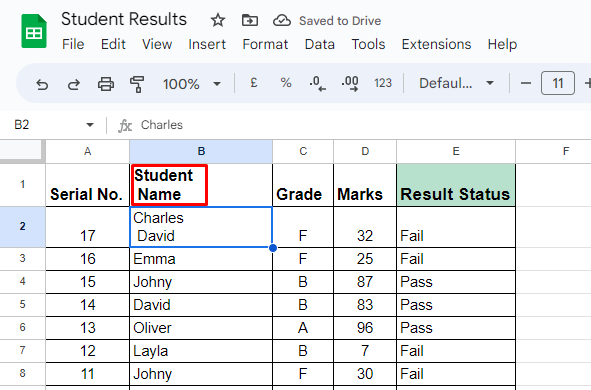Apply percent format button
The image size is (591, 390).
[286, 83]
